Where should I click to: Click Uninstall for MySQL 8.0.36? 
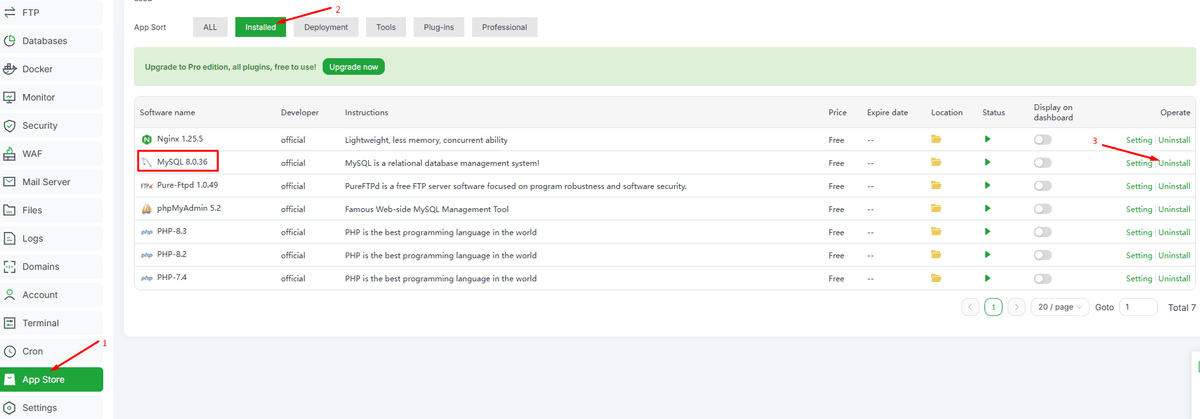click(1174, 163)
